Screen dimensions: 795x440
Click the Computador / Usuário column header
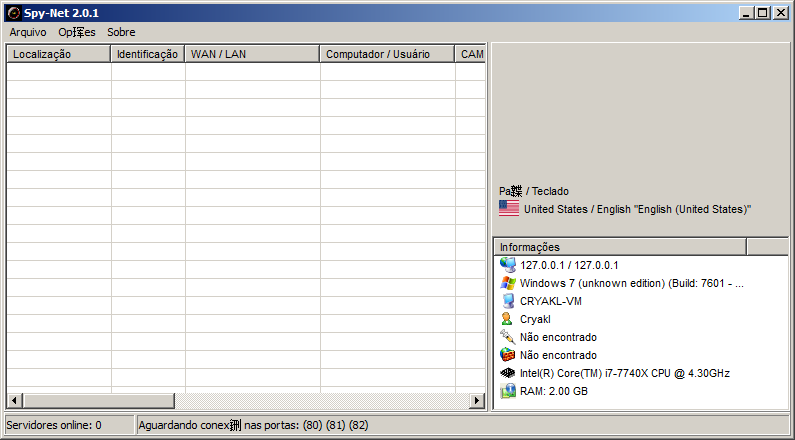coord(387,54)
